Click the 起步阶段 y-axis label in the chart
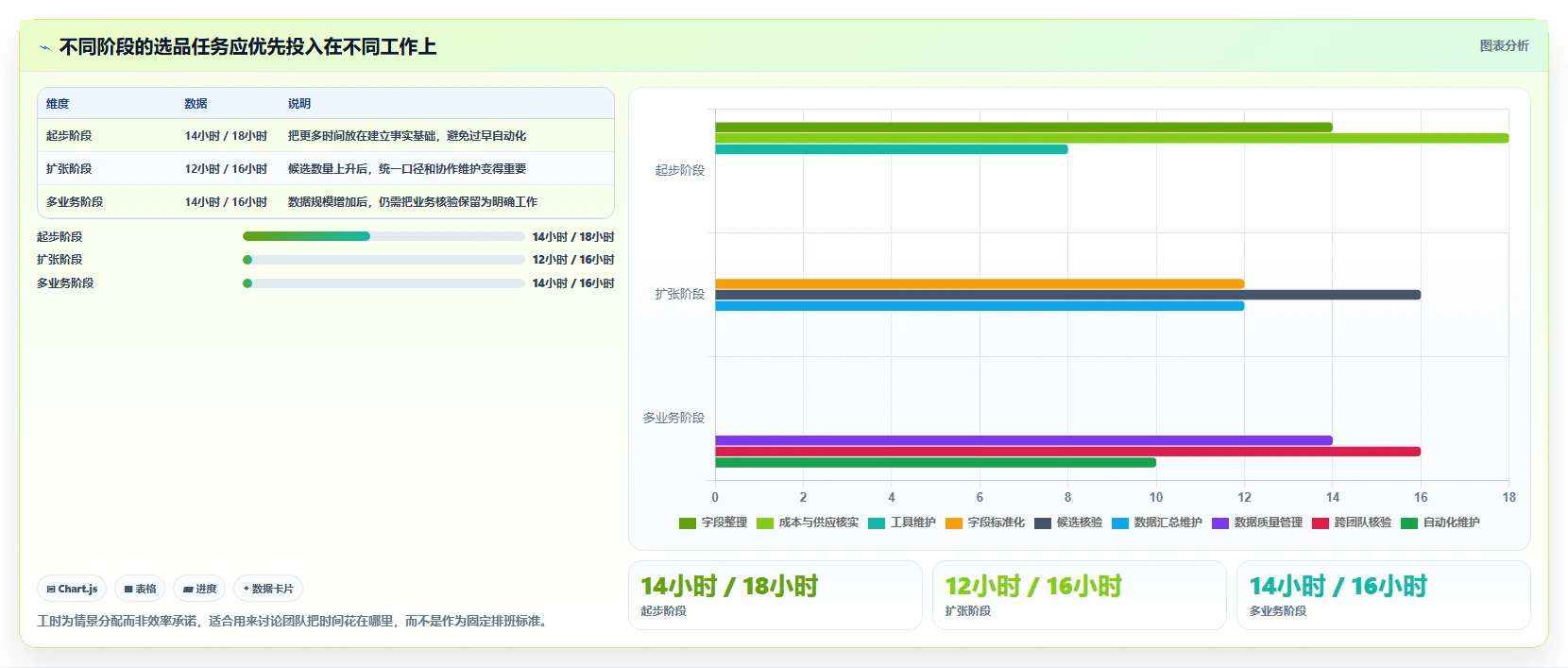 [680, 171]
